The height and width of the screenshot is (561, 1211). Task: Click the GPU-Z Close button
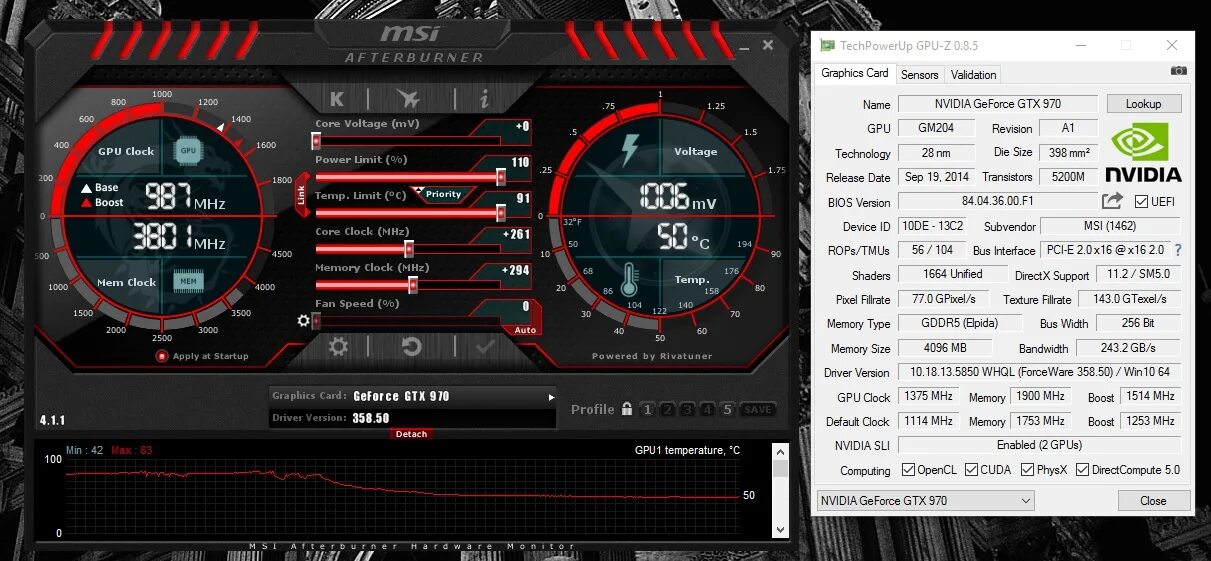(1153, 501)
